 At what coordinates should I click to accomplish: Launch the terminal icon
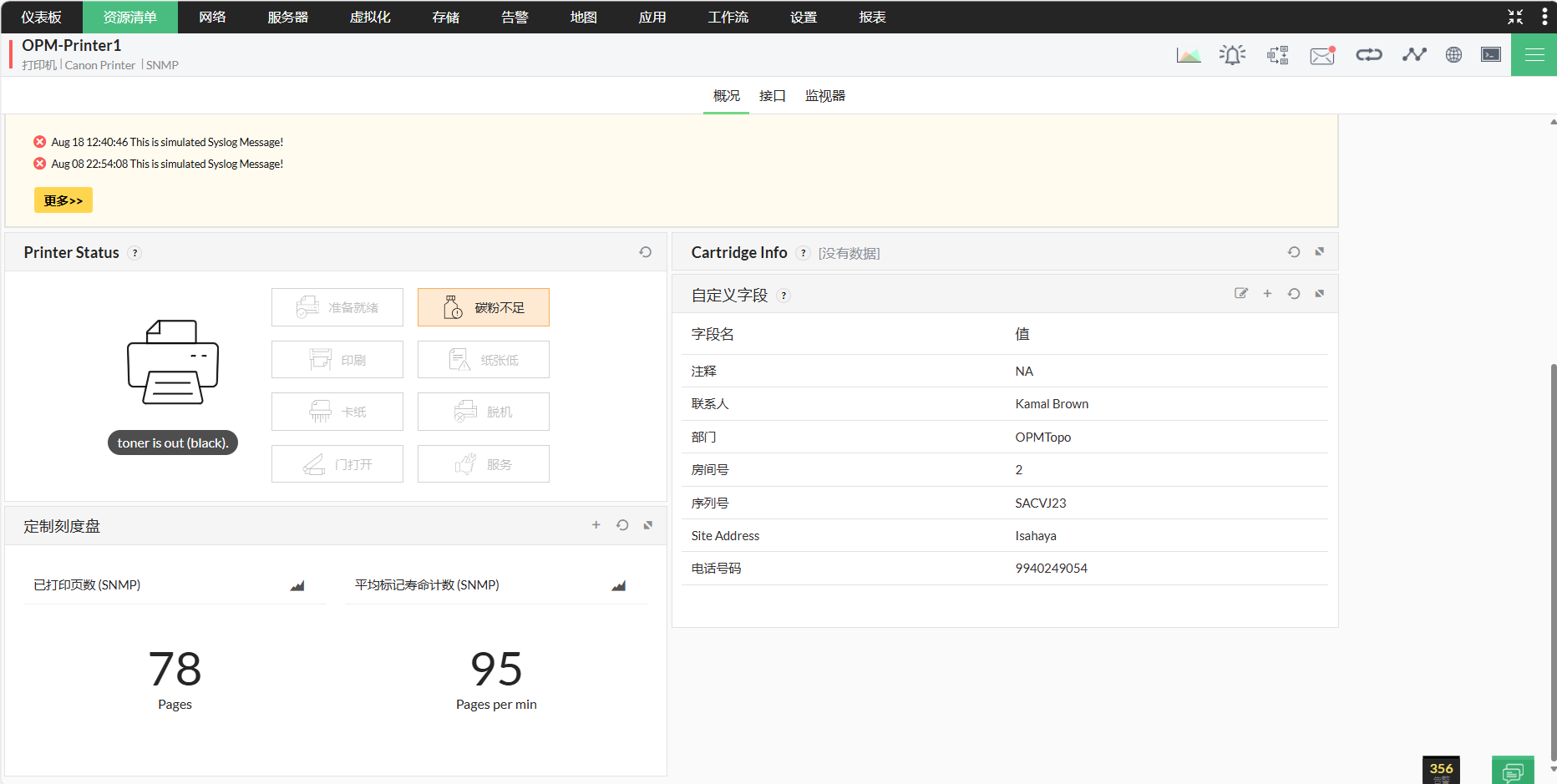1491,54
